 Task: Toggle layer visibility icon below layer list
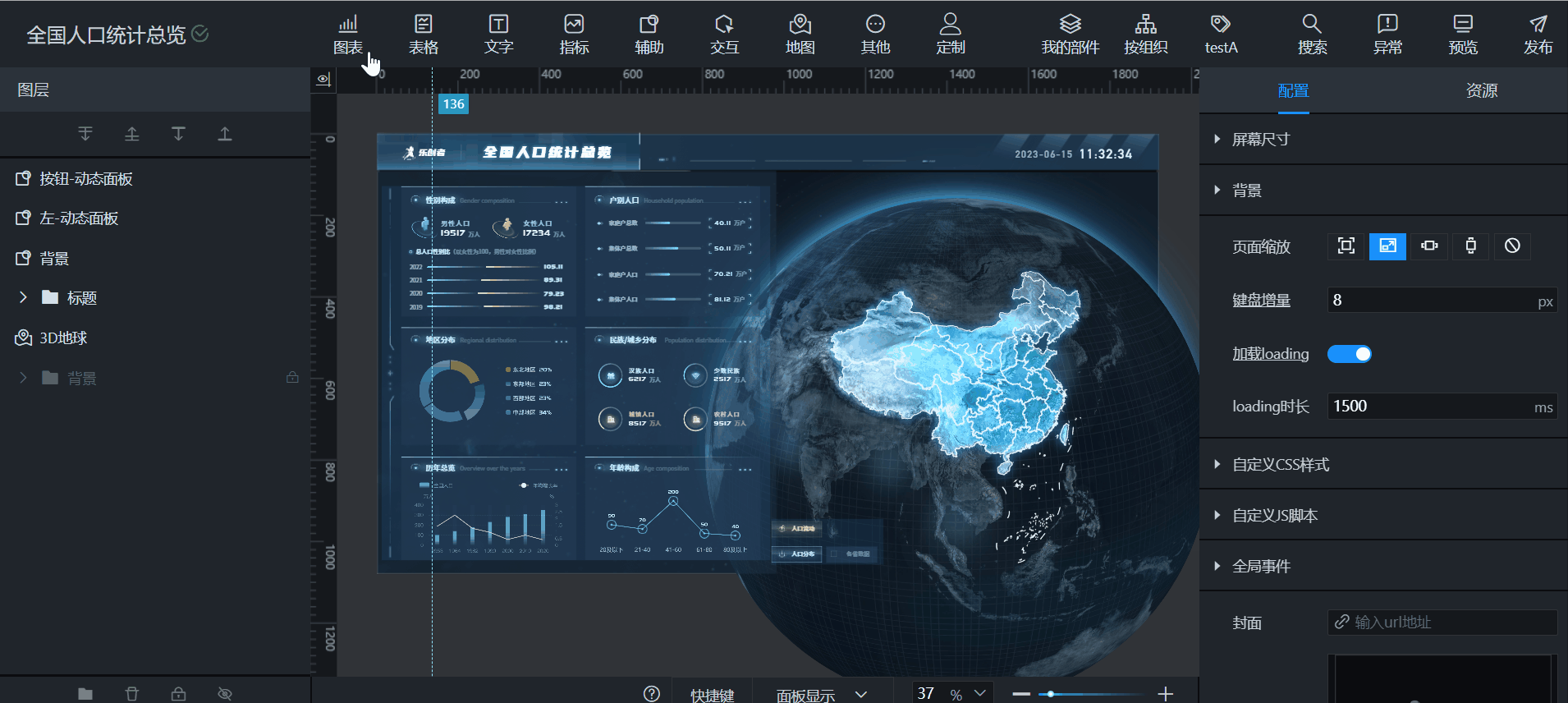(x=225, y=694)
